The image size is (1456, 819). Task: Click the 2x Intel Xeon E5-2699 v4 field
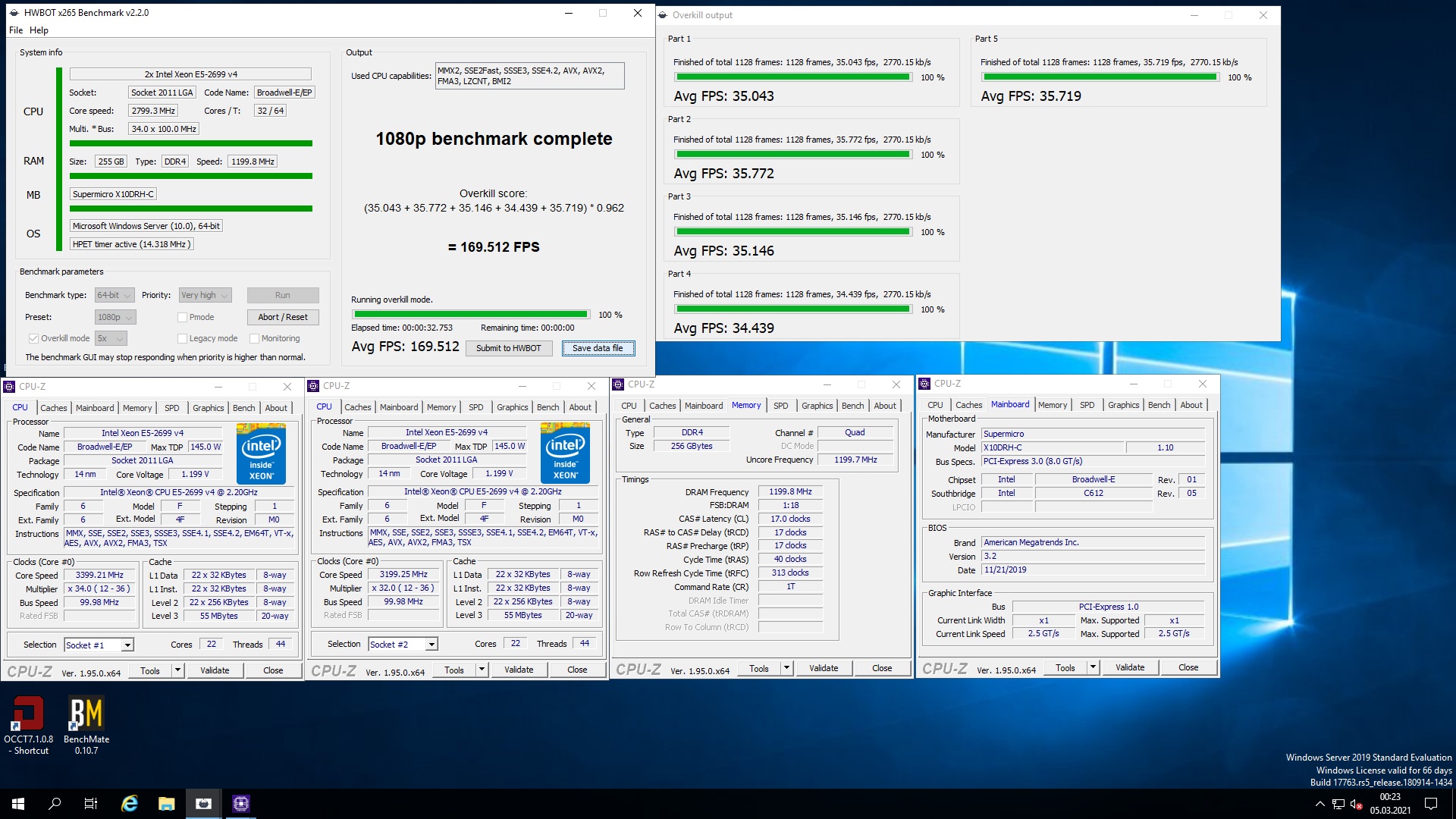[x=190, y=74]
